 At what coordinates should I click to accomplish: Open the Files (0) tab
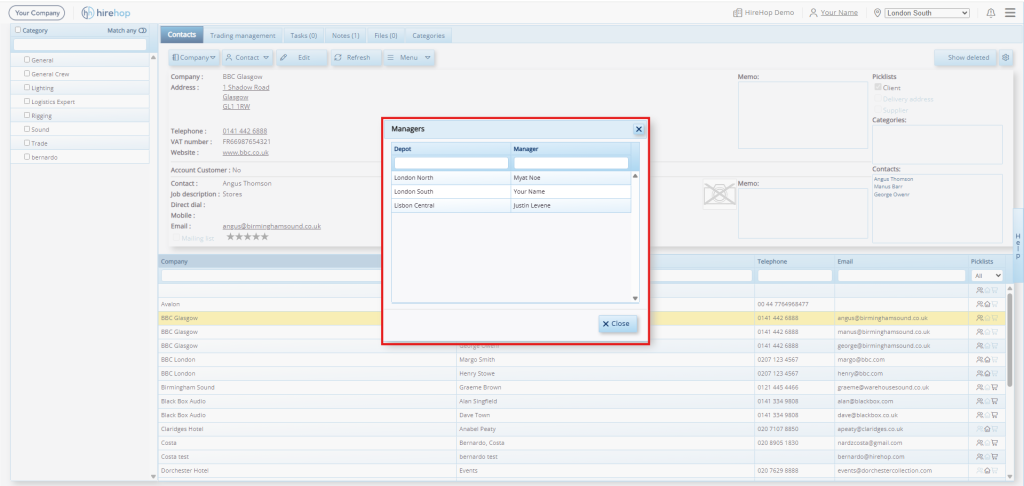pyautogui.click(x=385, y=36)
